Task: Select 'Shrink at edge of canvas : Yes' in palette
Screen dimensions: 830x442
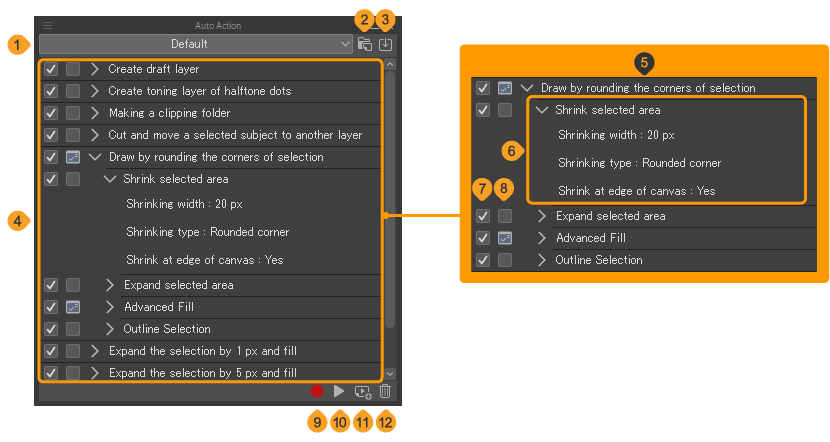Action: (x=205, y=260)
